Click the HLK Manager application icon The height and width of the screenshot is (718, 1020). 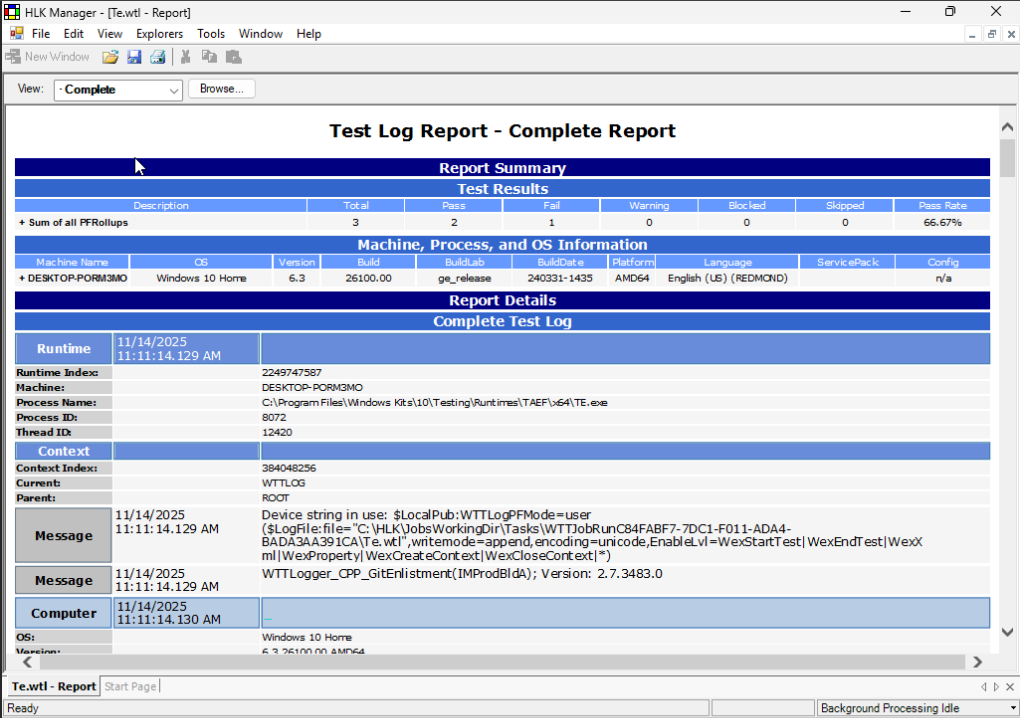(x=11, y=12)
